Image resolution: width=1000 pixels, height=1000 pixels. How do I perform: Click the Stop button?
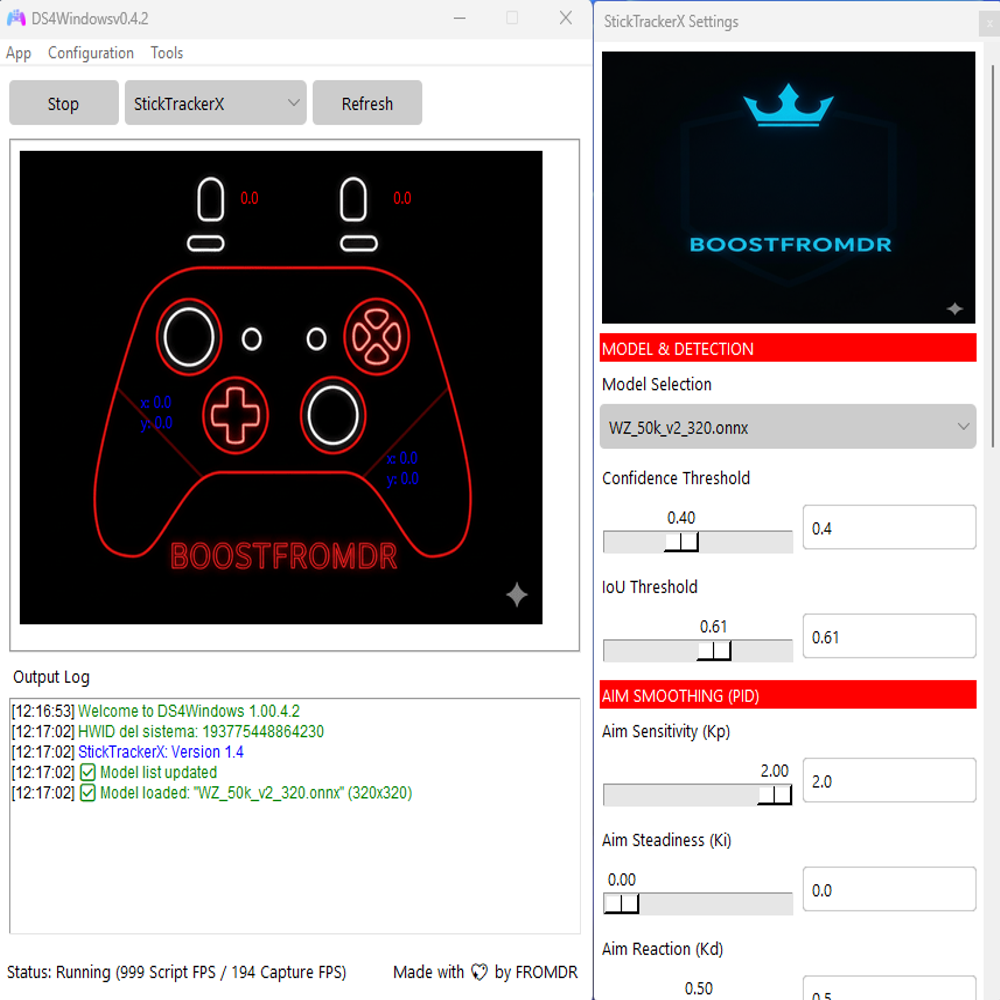tap(64, 103)
